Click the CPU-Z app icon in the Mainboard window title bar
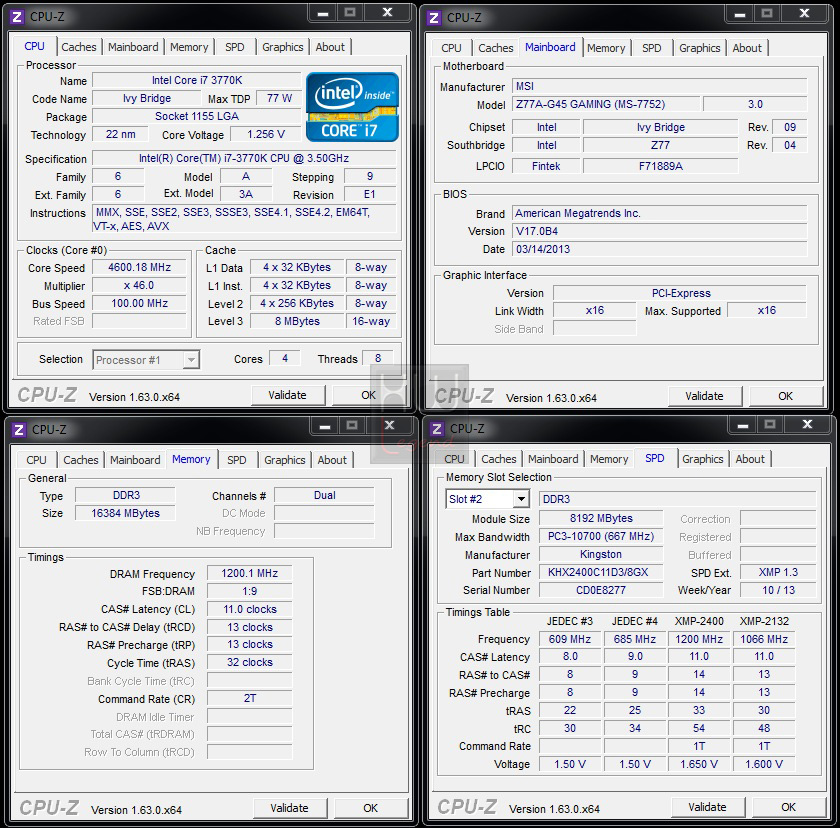This screenshot has height=828, width=840. (434, 18)
